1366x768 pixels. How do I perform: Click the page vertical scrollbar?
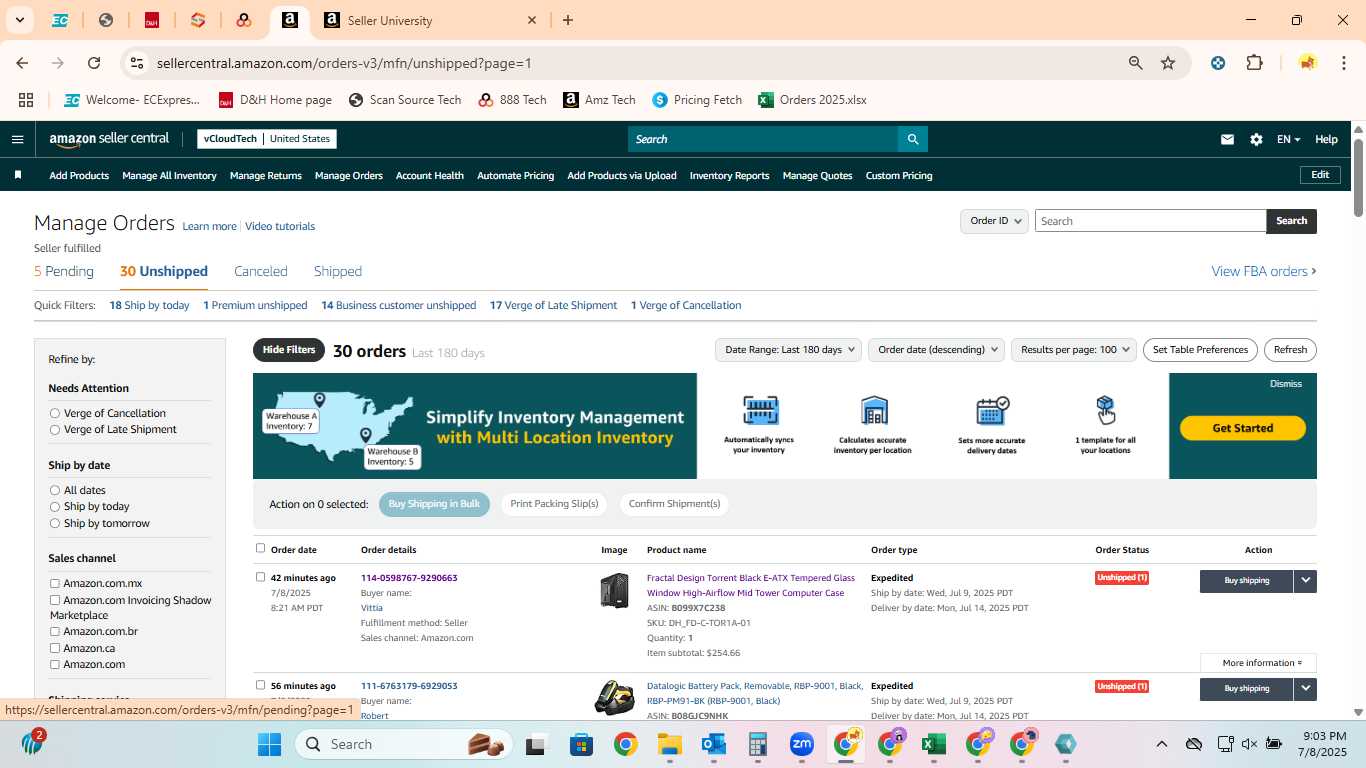(1359, 177)
